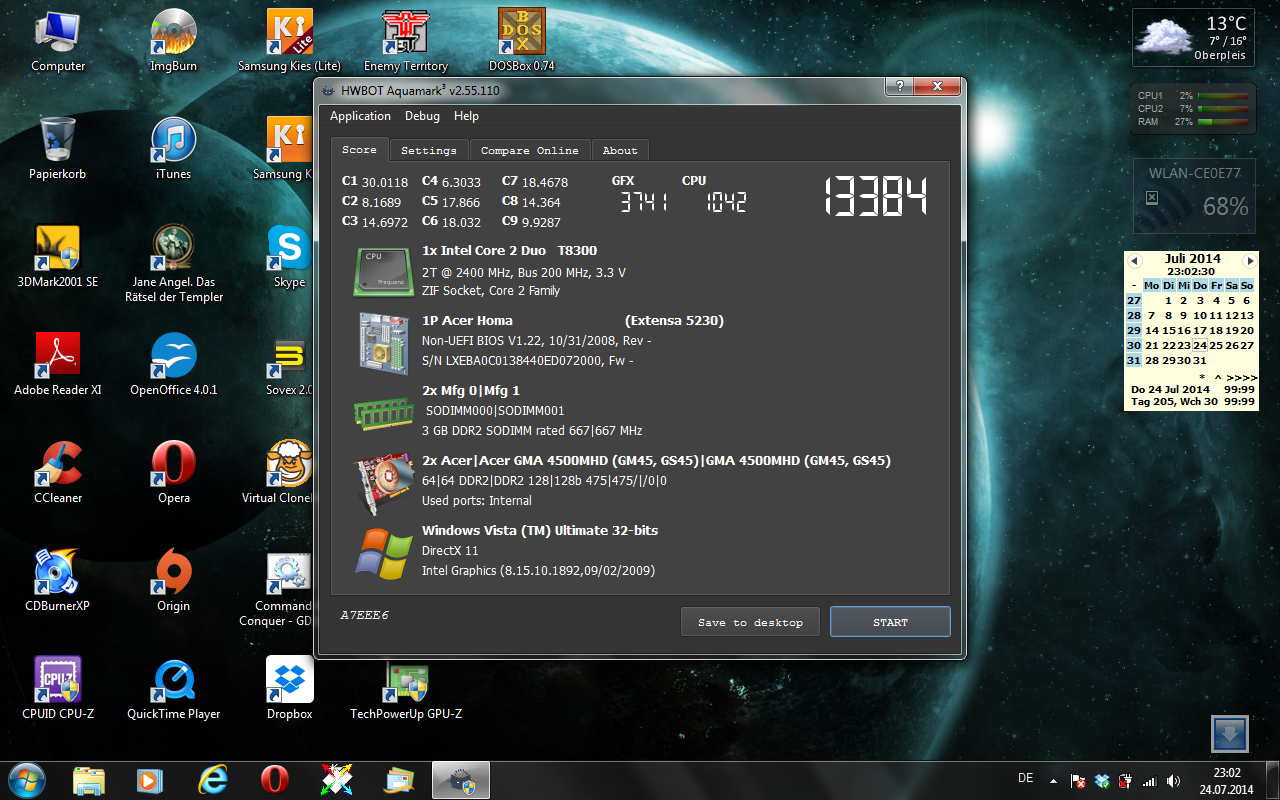Launch QuickTime Player shortcut

coord(173,688)
